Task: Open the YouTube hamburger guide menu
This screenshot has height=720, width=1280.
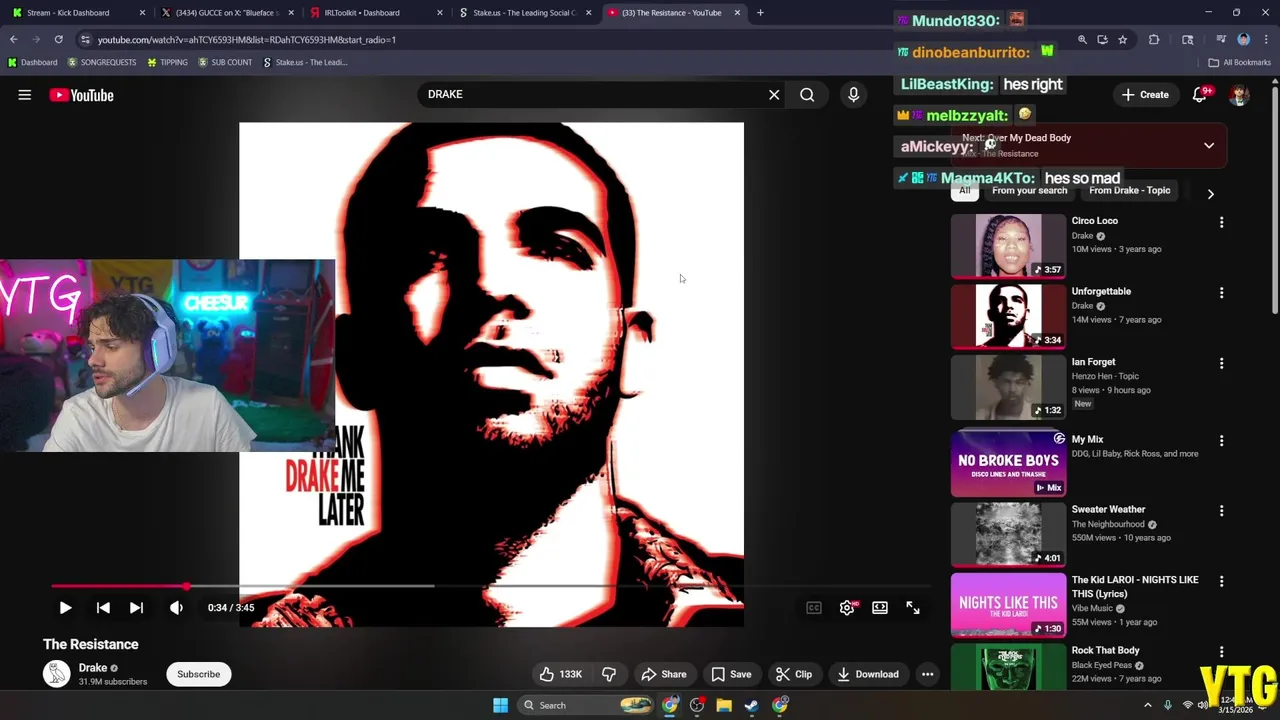Action: pos(24,95)
